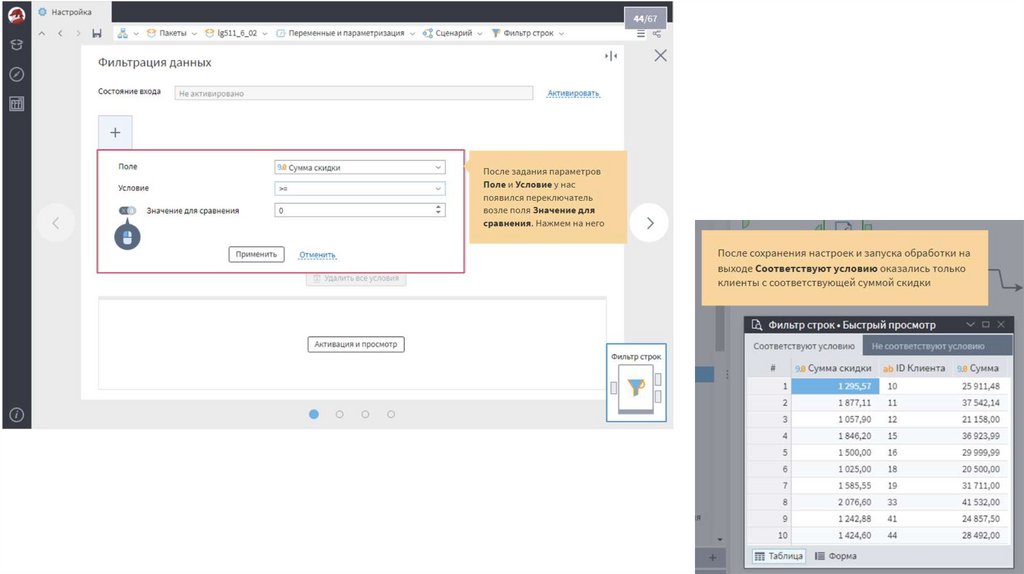Go to next slide with right arrow
The image size is (1024, 574).
(x=650, y=223)
